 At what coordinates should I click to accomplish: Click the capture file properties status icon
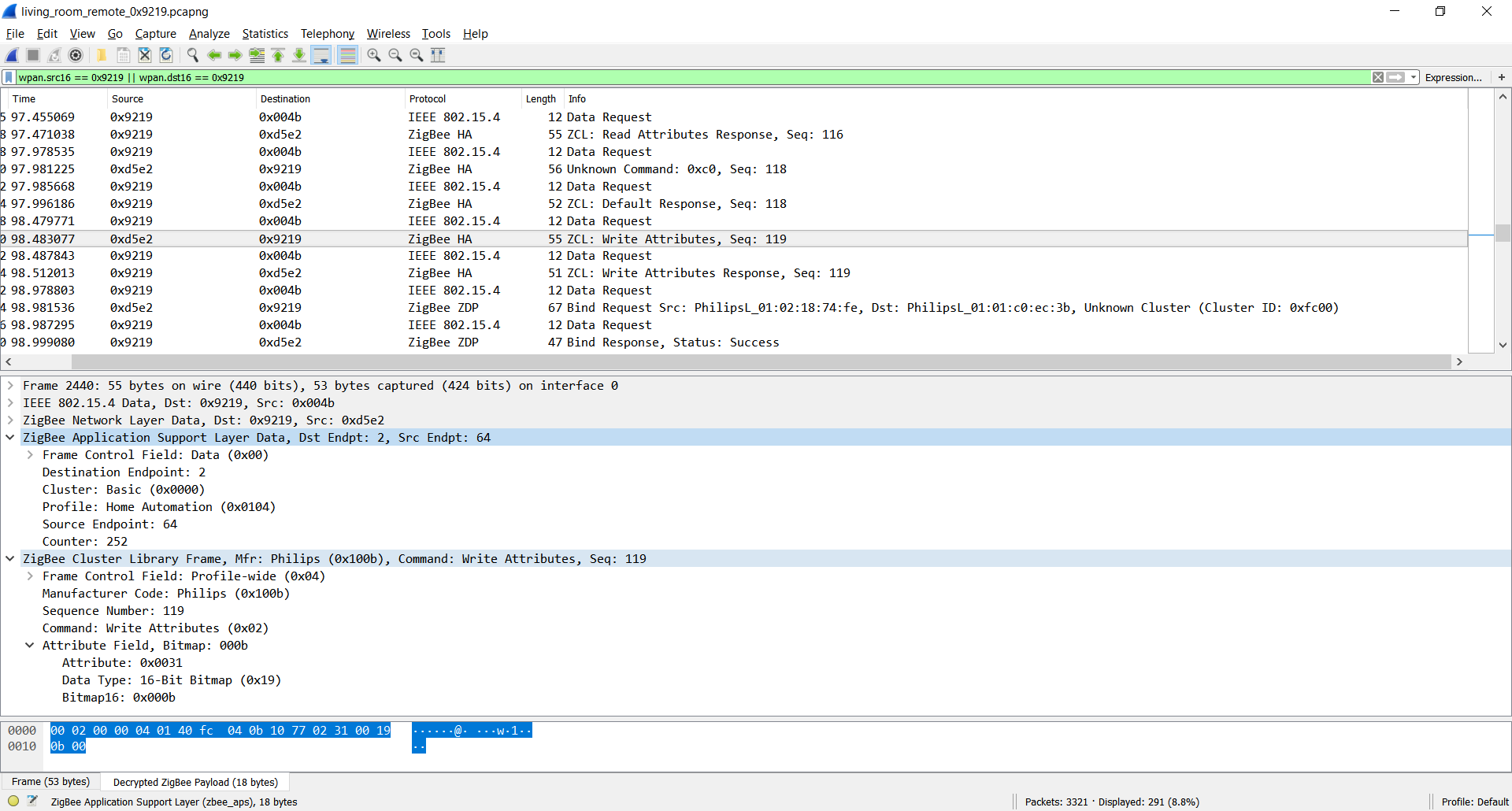pyautogui.click(x=32, y=802)
